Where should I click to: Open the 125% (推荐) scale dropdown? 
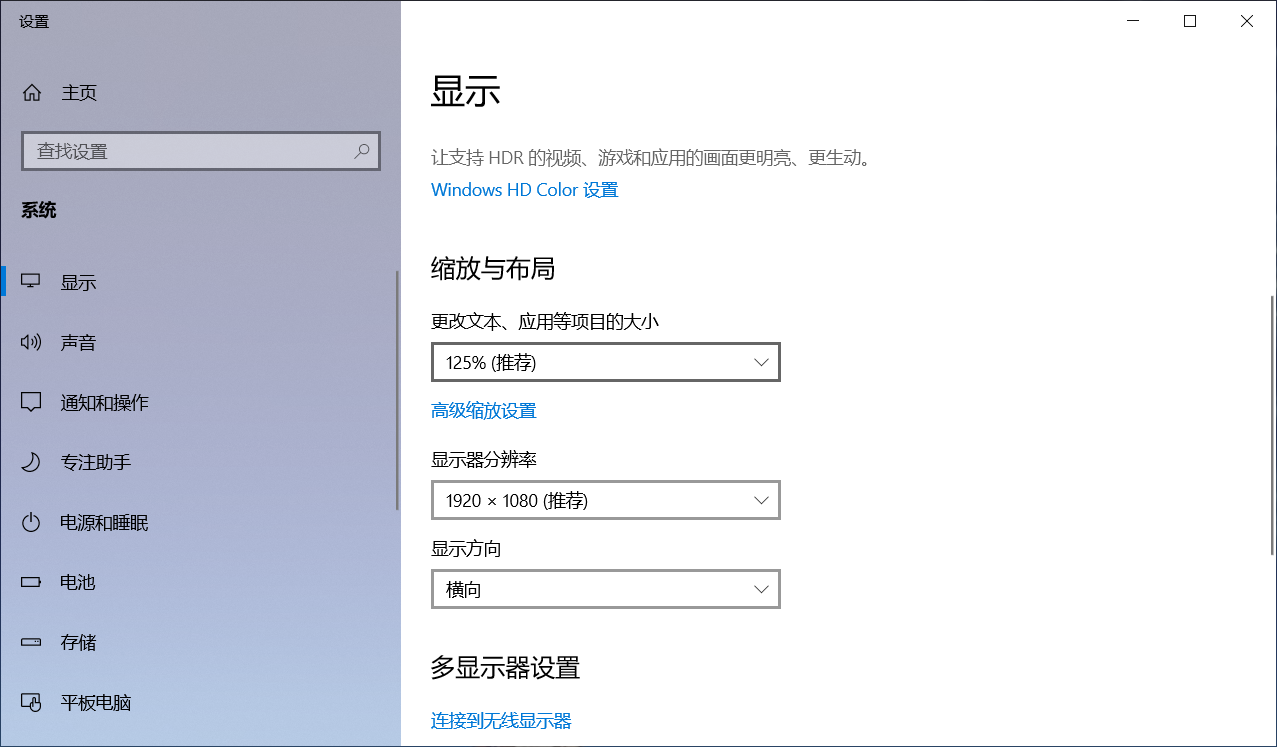click(x=605, y=362)
